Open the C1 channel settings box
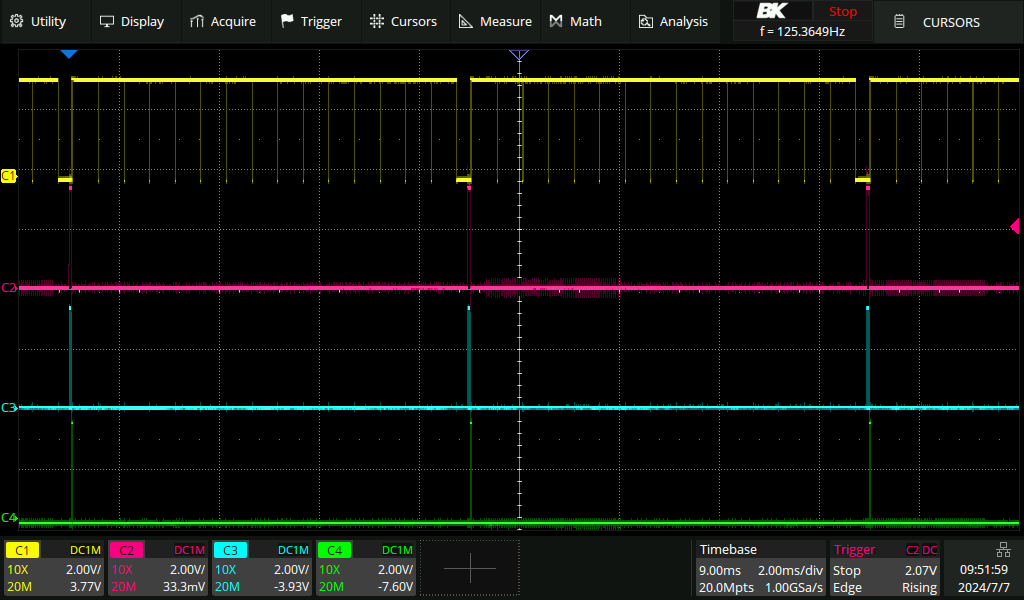This screenshot has height=600, width=1024. click(x=54, y=568)
